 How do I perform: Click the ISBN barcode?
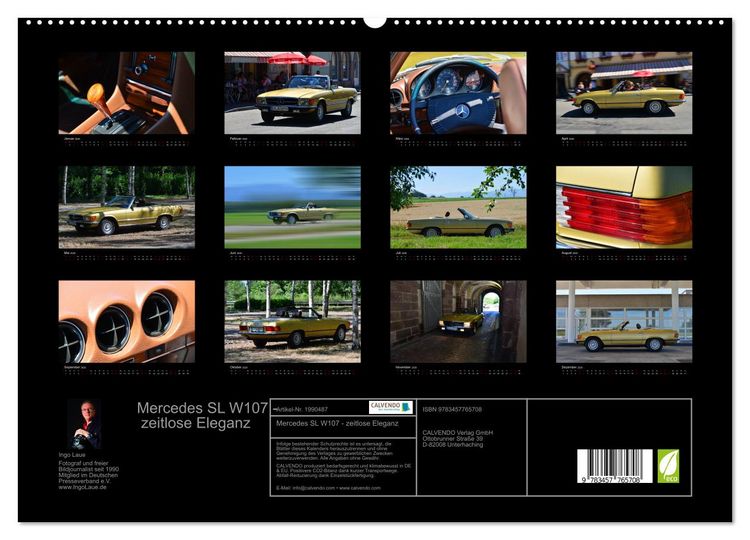pos(615,466)
